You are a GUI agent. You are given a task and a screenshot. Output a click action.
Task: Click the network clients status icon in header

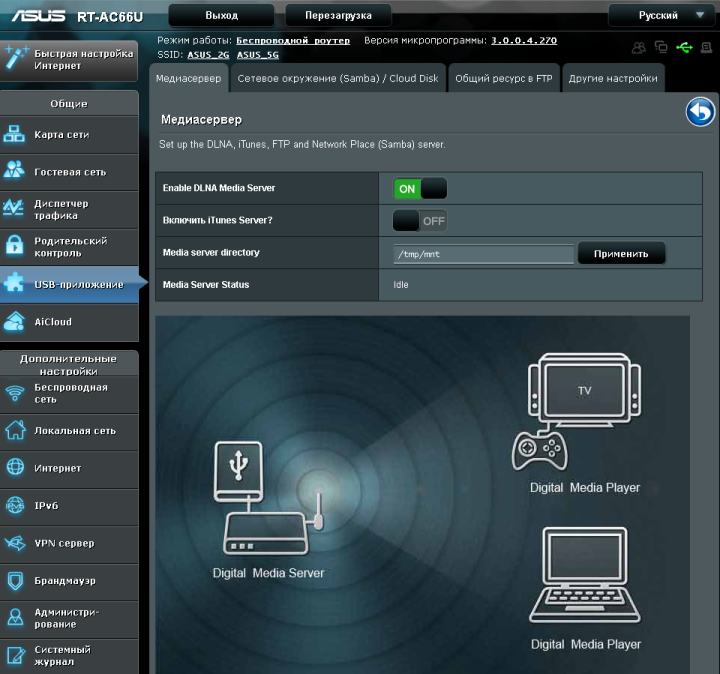point(661,47)
